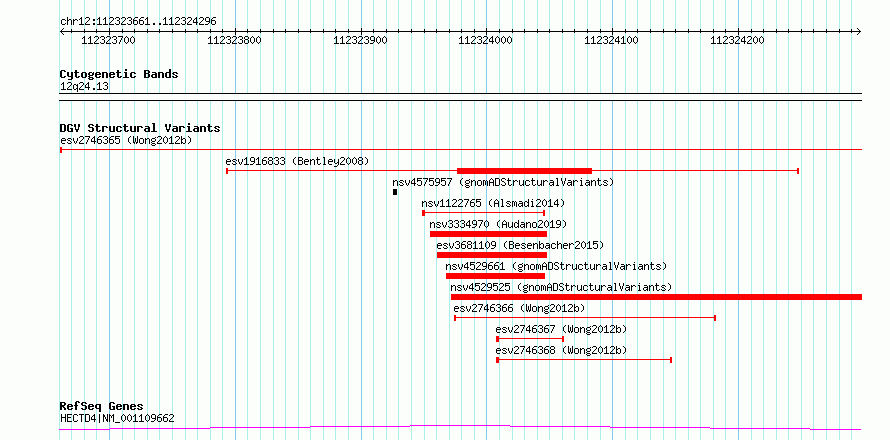Select the esv2746368 red interval line
Image resolution: width=890 pixels, height=440 pixels.
click(584, 360)
